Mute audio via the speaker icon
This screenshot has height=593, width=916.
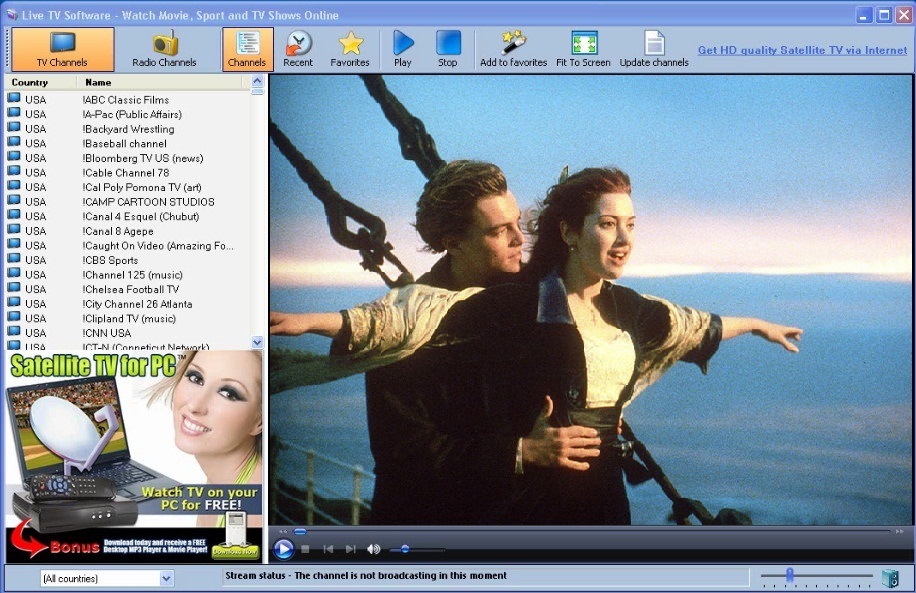tap(373, 548)
